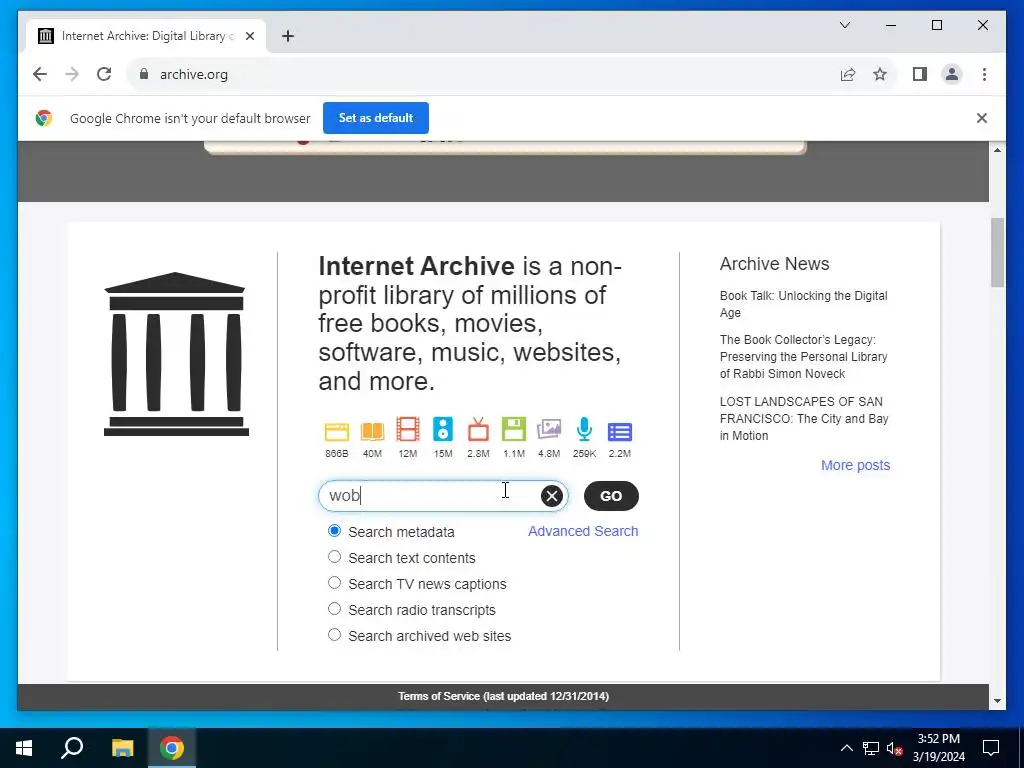Click Set as default button
Image resolution: width=1024 pixels, height=768 pixels.
376,118
